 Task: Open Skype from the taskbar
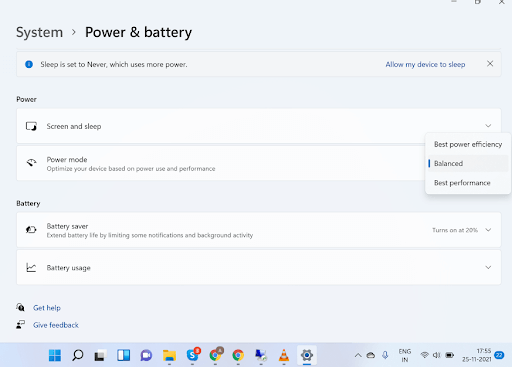pyautogui.click(x=193, y=355)
